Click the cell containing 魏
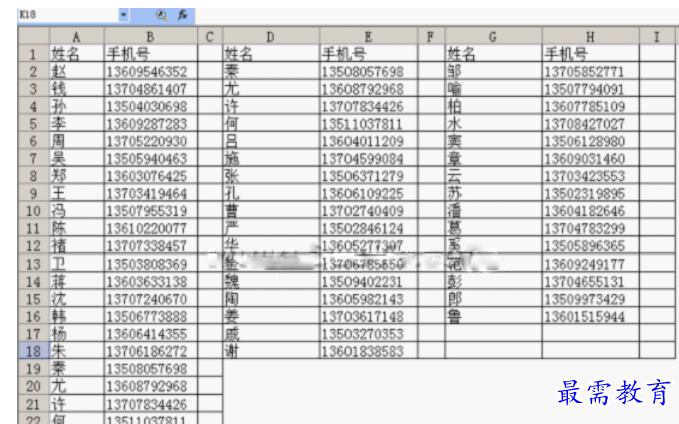Image resolution: width=679 pixels, height=424 pixels. [271, 282]
